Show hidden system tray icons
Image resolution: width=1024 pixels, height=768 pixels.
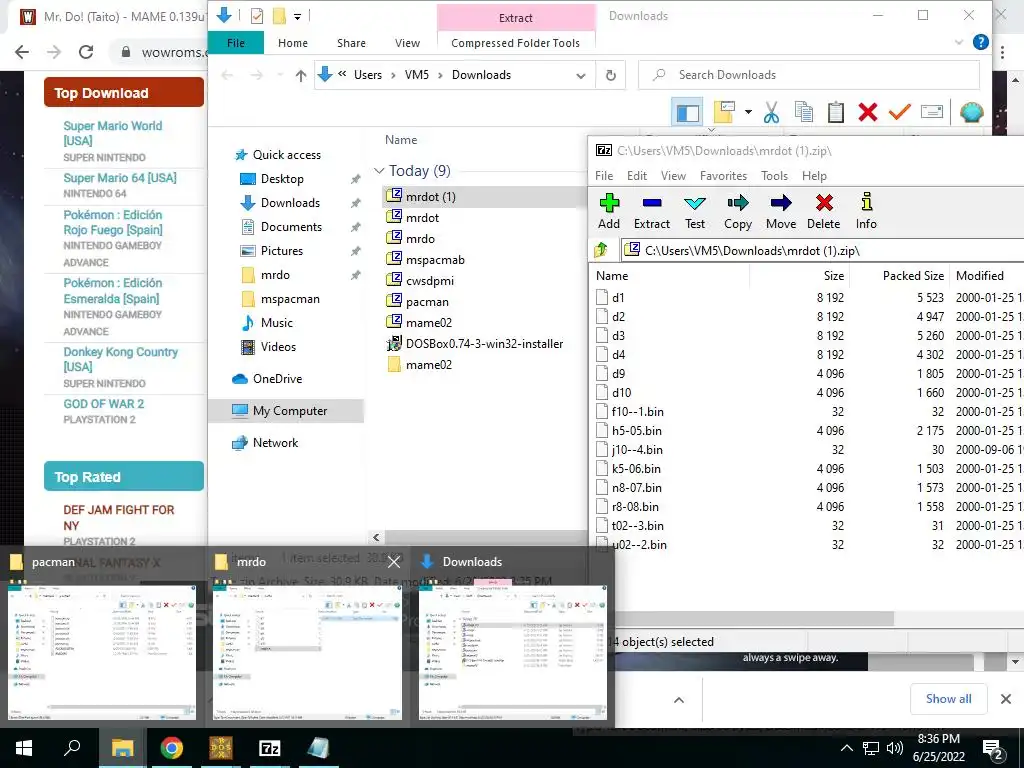pyautogui.click(x=846, y=748)
